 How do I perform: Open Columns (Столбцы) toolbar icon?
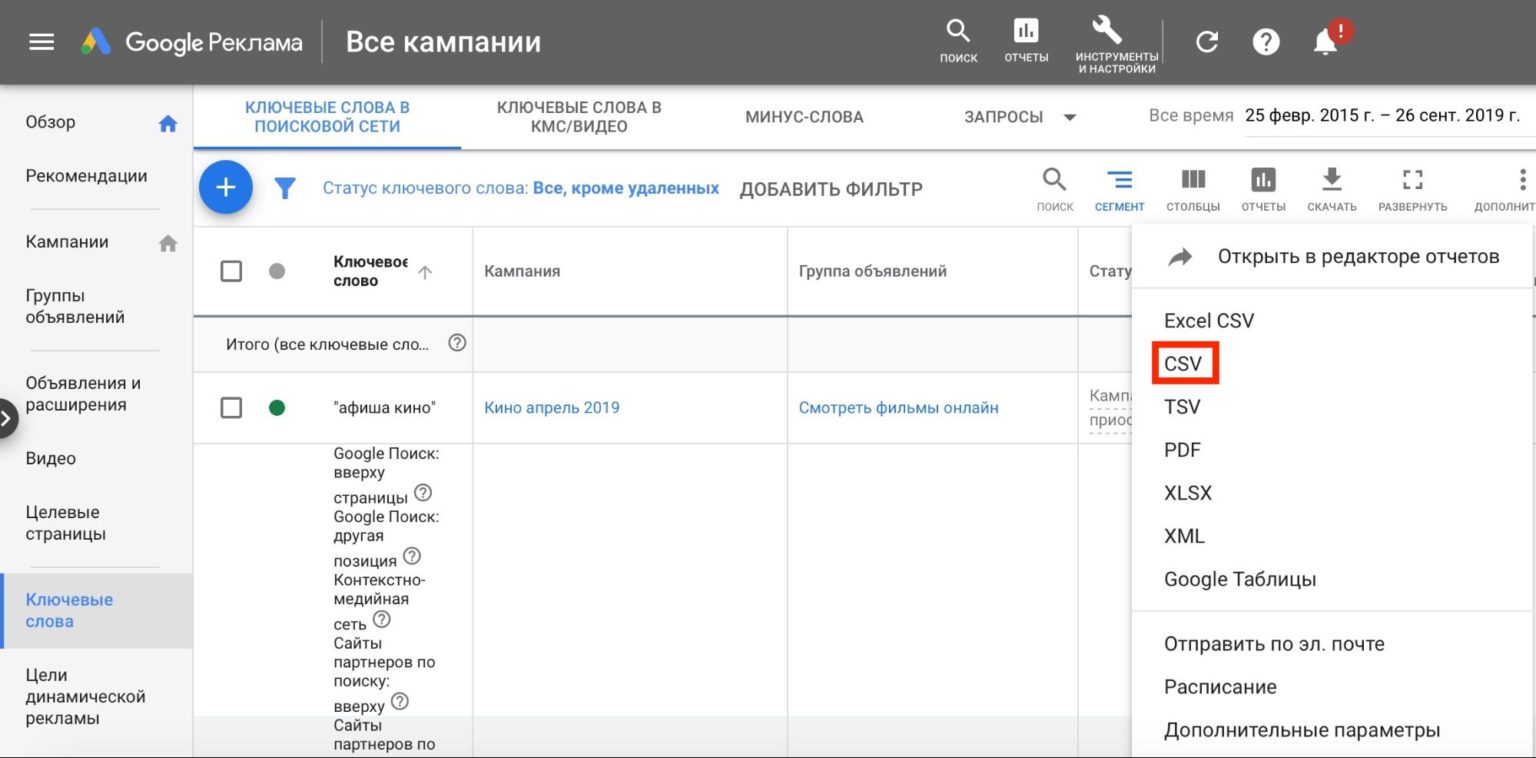coord(1192,180)
